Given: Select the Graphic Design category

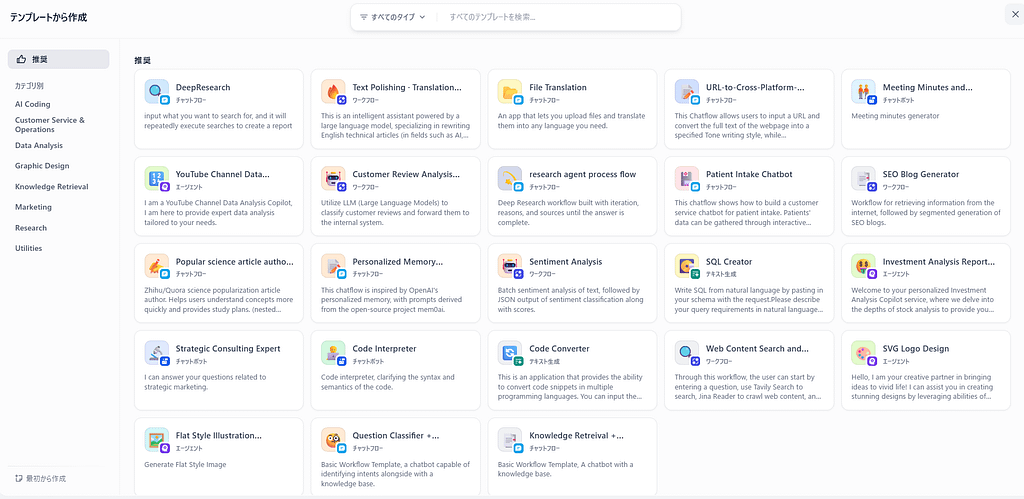Looking at the screenshot, I should click(42, 166).
